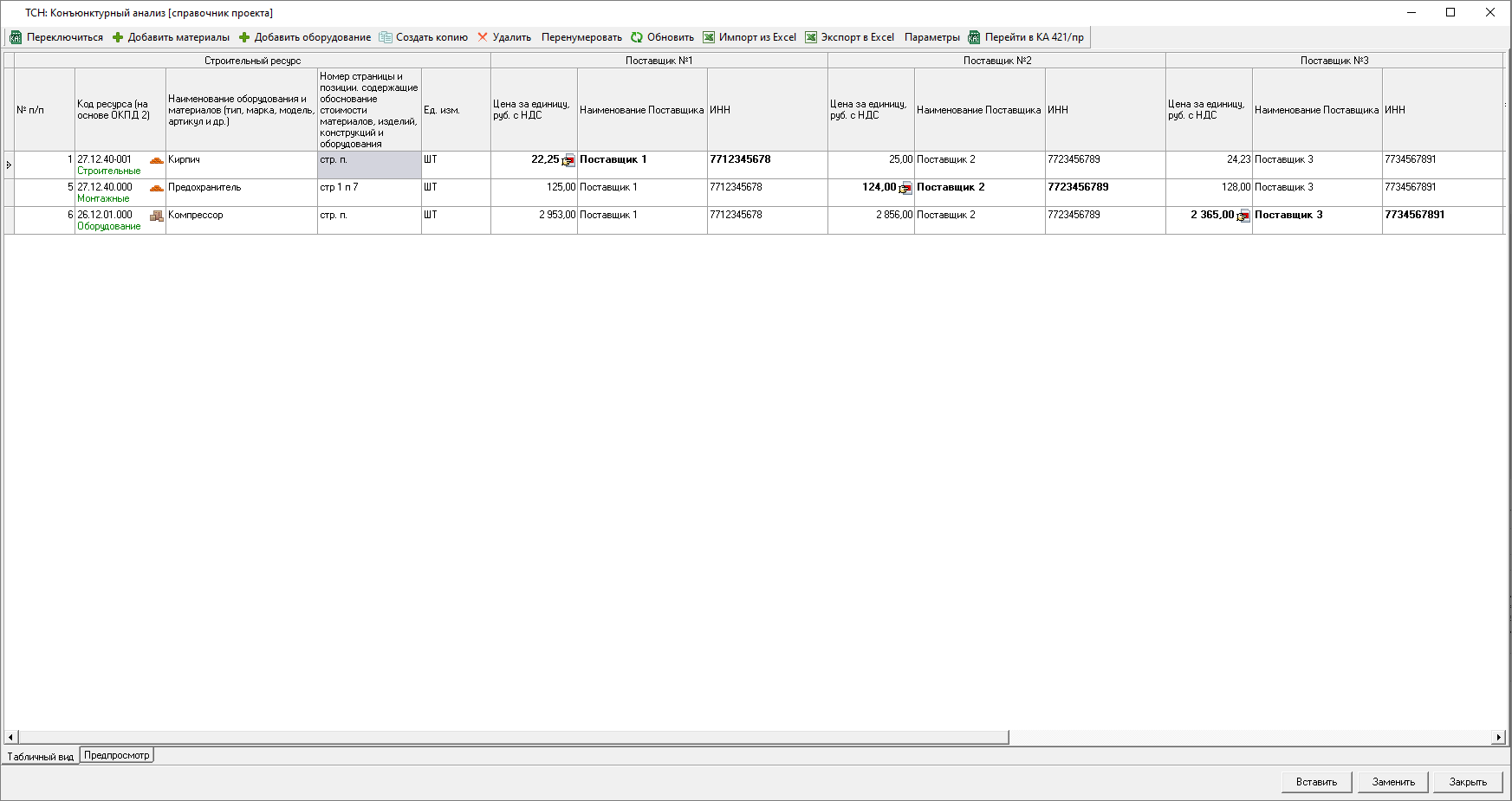Select the Табличный вид tab

pos(41,757)
